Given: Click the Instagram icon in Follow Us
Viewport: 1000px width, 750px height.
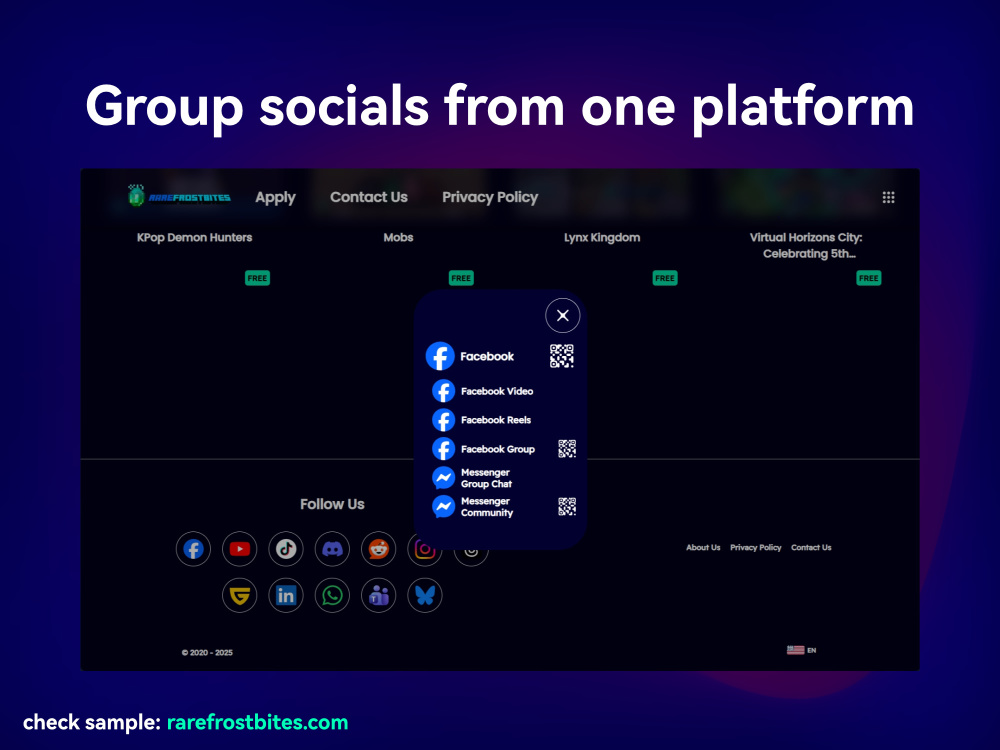Looking at the screenshot, I should (x=424, y=550).
